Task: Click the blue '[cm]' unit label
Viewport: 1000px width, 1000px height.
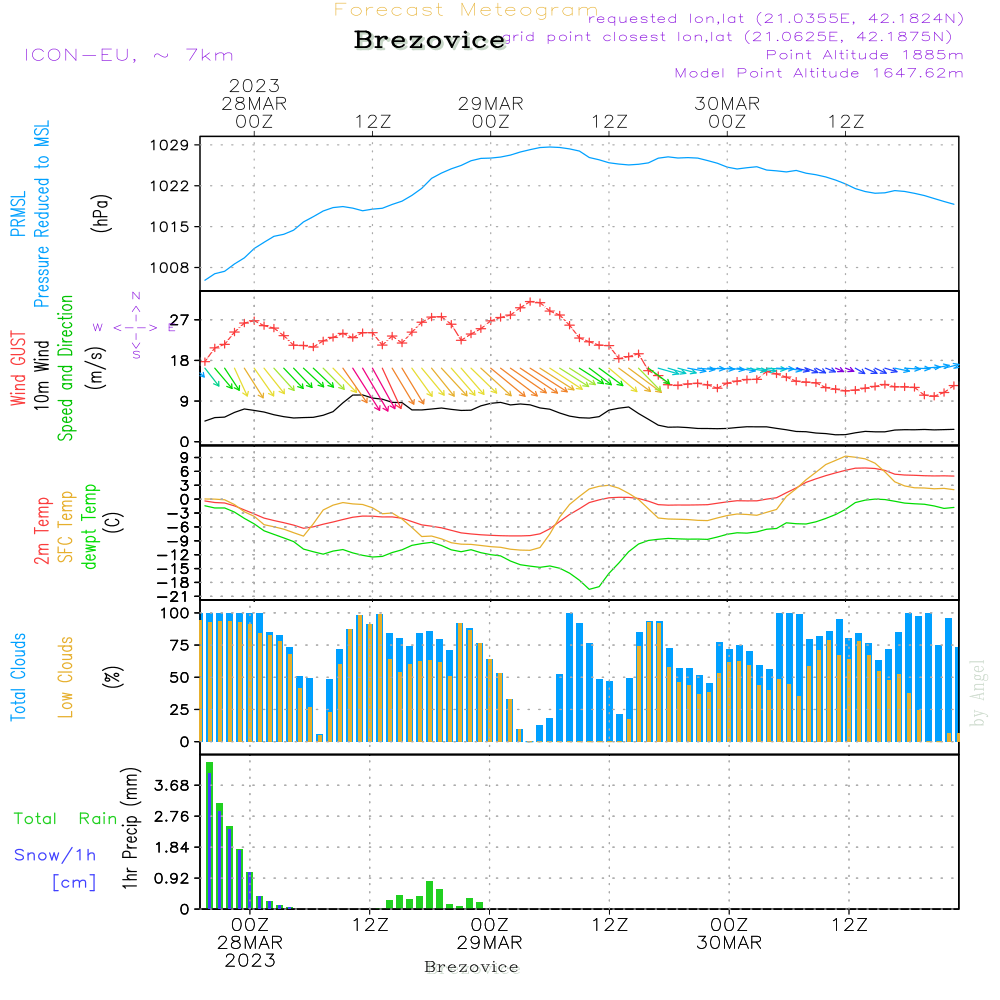Action: click(74, 883)
